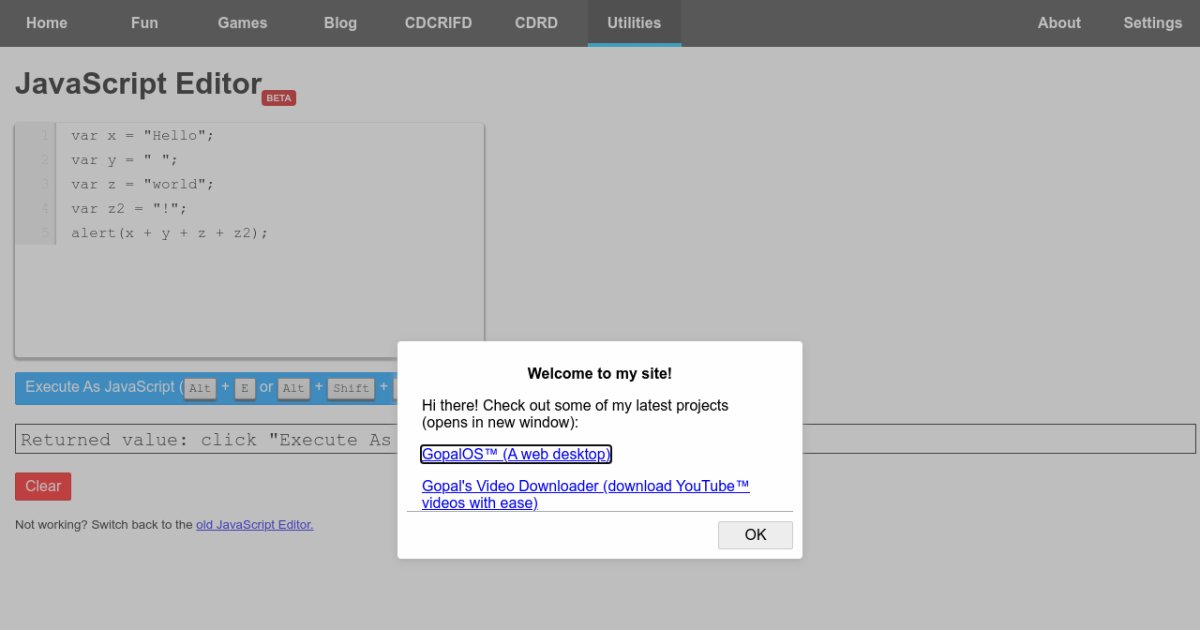Open the Fun nav item

pyautogui.click(x=145, y=23)
